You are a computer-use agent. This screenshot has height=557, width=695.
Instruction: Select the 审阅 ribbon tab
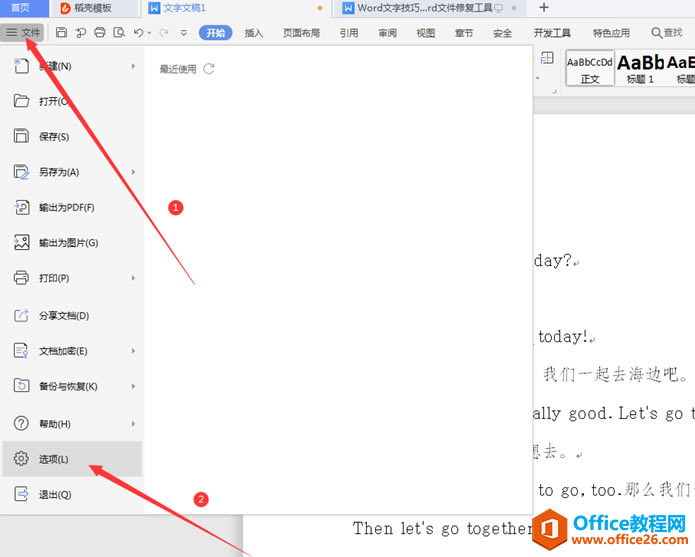387,33
